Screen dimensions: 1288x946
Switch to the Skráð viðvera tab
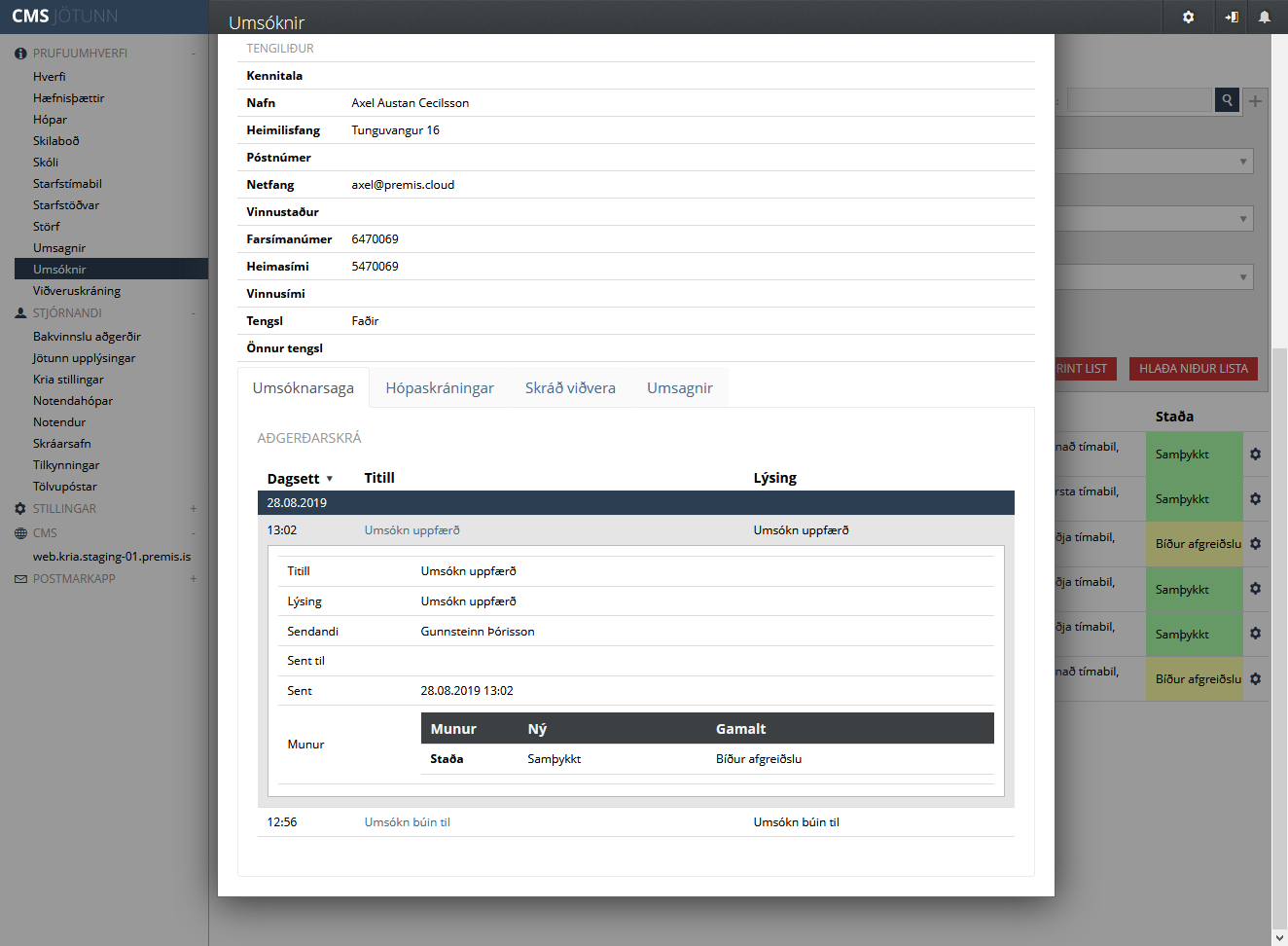tap(570, 388)
